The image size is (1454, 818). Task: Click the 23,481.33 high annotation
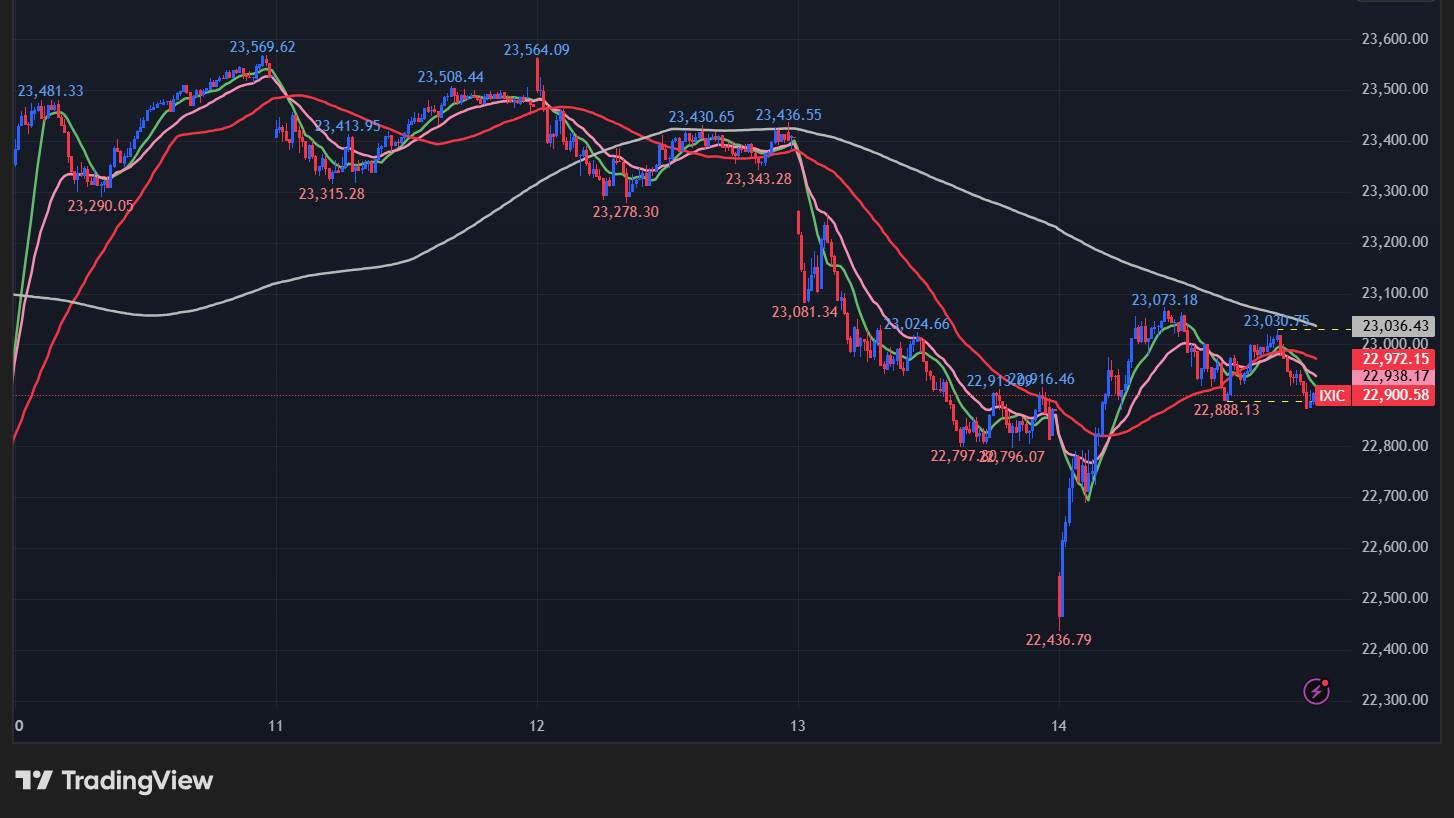(x=50, y=91)
